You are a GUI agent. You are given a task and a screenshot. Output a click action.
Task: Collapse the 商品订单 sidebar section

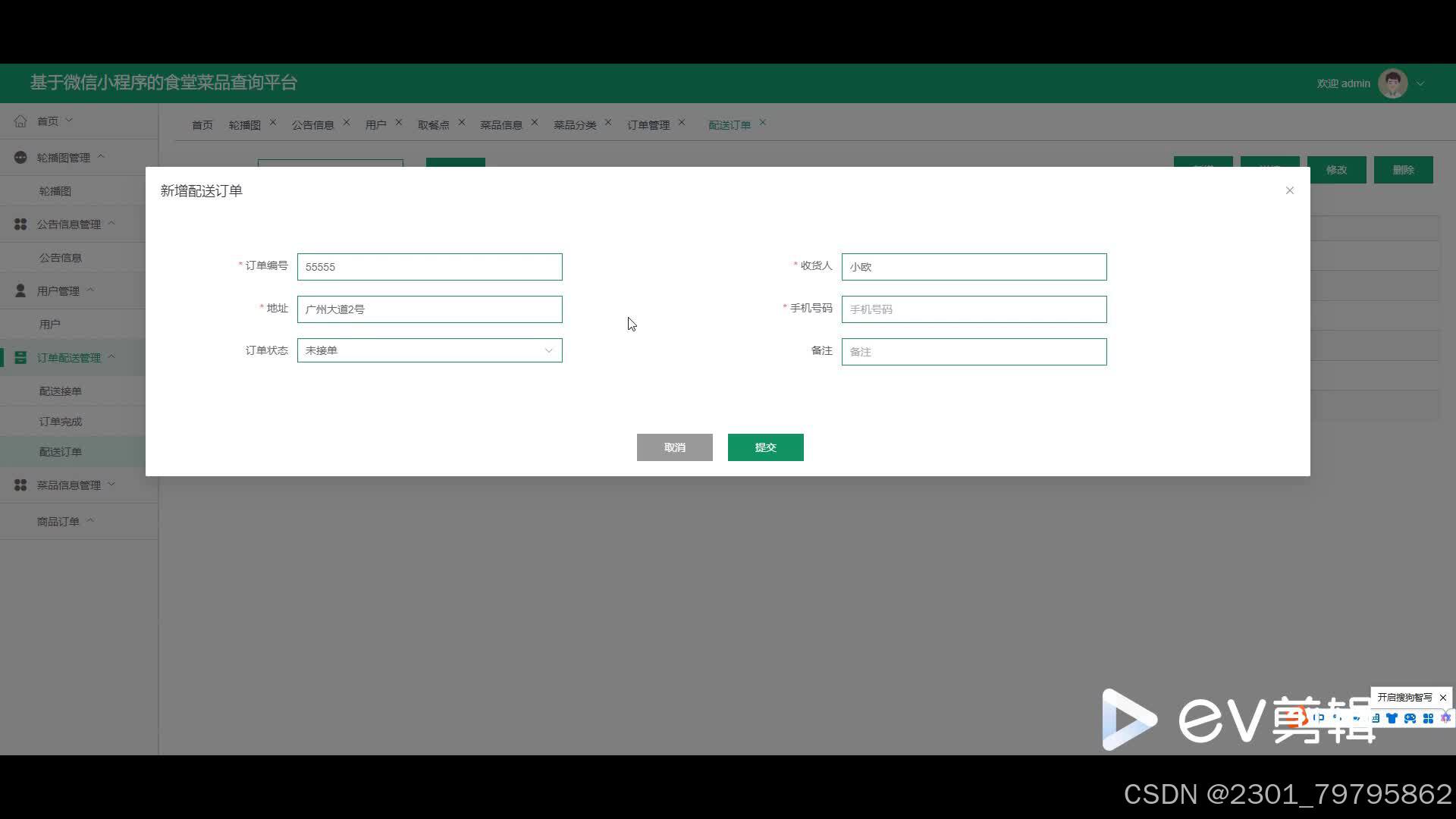coord(90,520)
